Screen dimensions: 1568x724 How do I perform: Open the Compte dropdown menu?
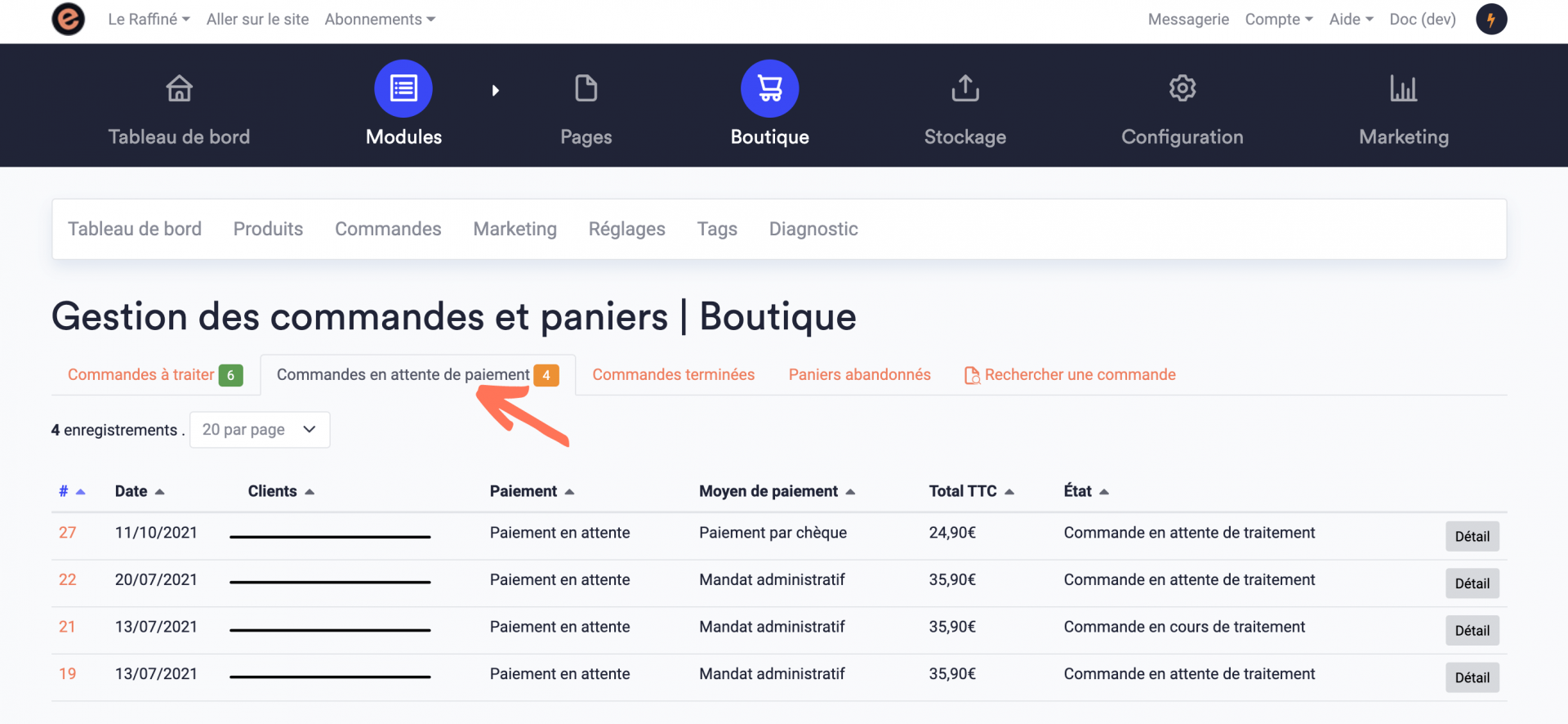point(1278,19)
